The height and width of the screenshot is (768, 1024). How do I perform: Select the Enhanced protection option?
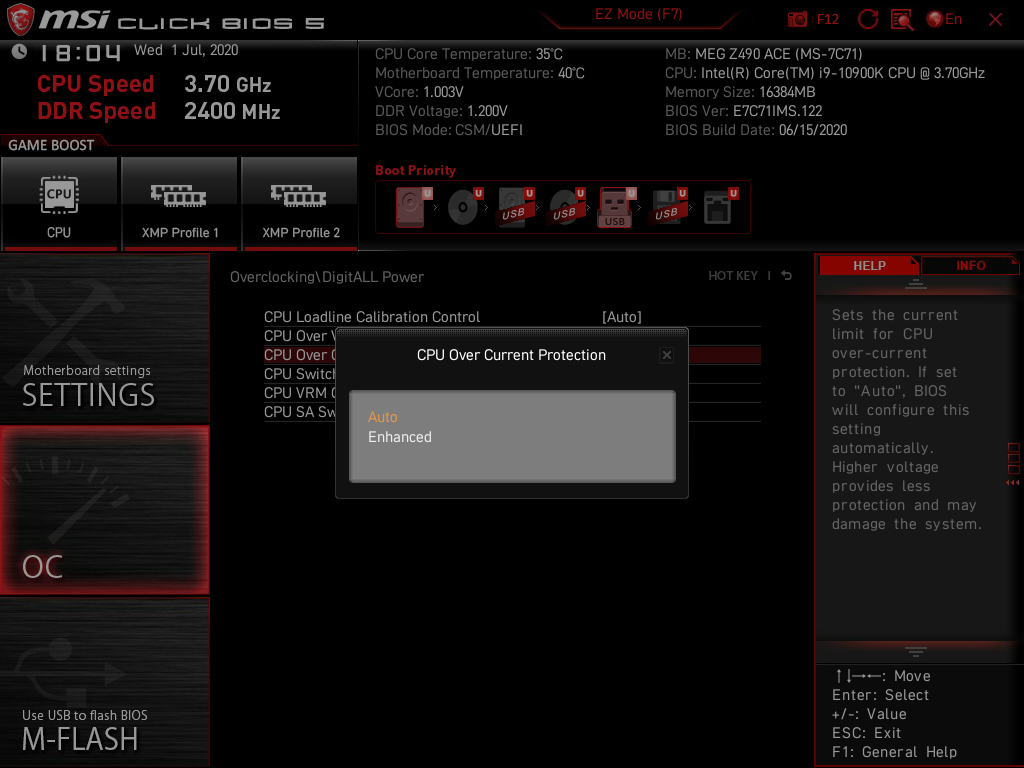400,437
